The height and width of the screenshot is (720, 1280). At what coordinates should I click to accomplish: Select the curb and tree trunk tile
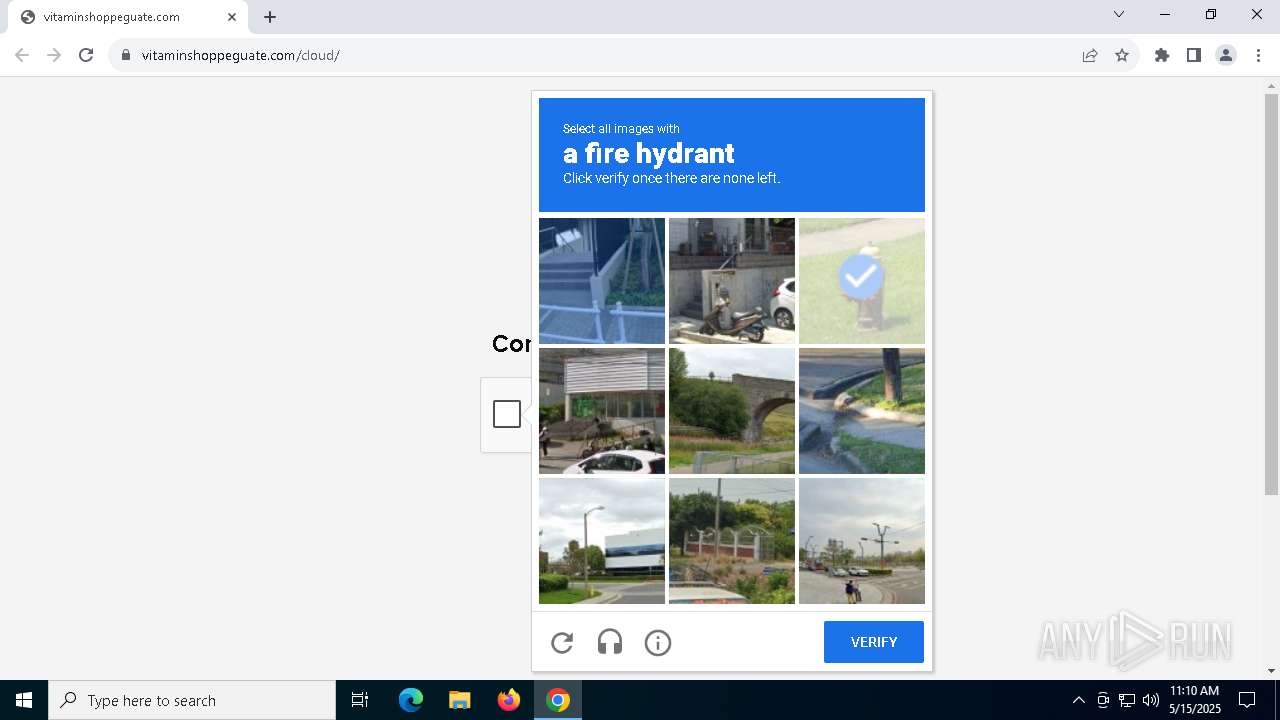point(862,411)
